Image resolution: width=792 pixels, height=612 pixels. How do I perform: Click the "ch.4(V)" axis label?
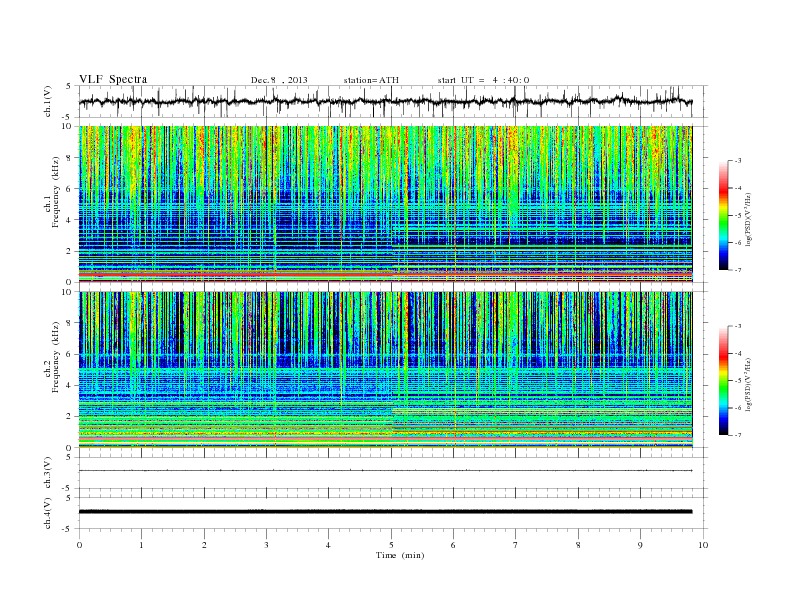click(x=48, y=513)
